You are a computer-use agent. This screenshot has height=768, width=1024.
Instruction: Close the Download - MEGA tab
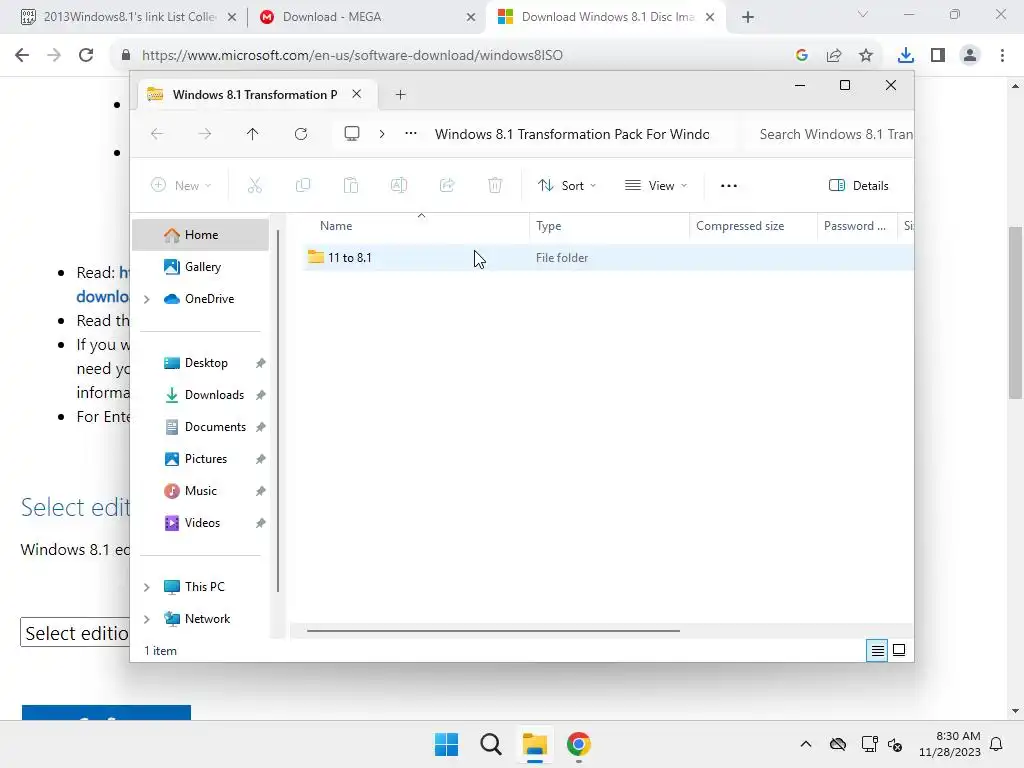[471, 17]
